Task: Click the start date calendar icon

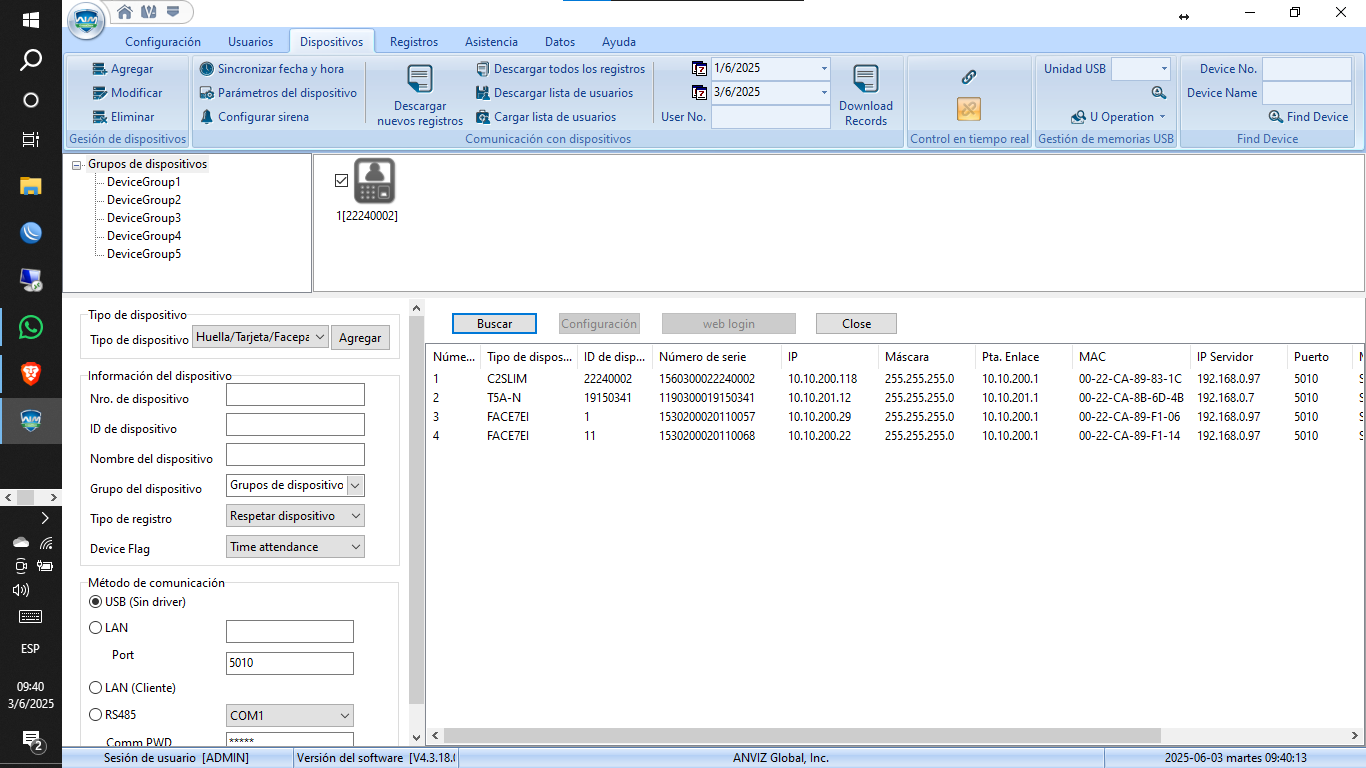Action: [700, 68]
